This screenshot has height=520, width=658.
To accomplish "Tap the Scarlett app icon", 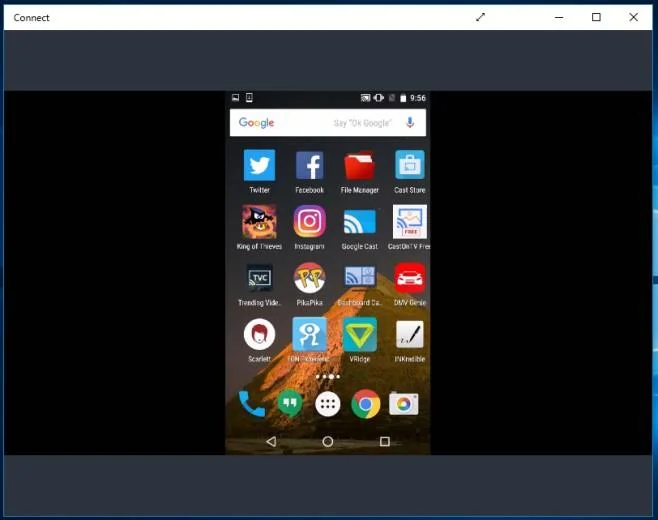I will [x=259, y=334].
